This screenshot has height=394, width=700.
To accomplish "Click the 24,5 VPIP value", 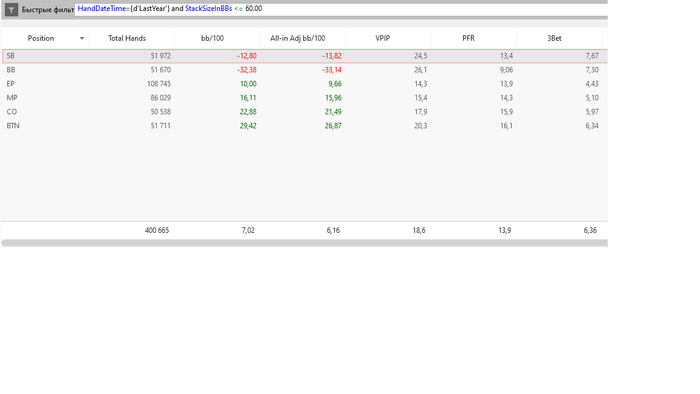I will [x=421, y=56].
